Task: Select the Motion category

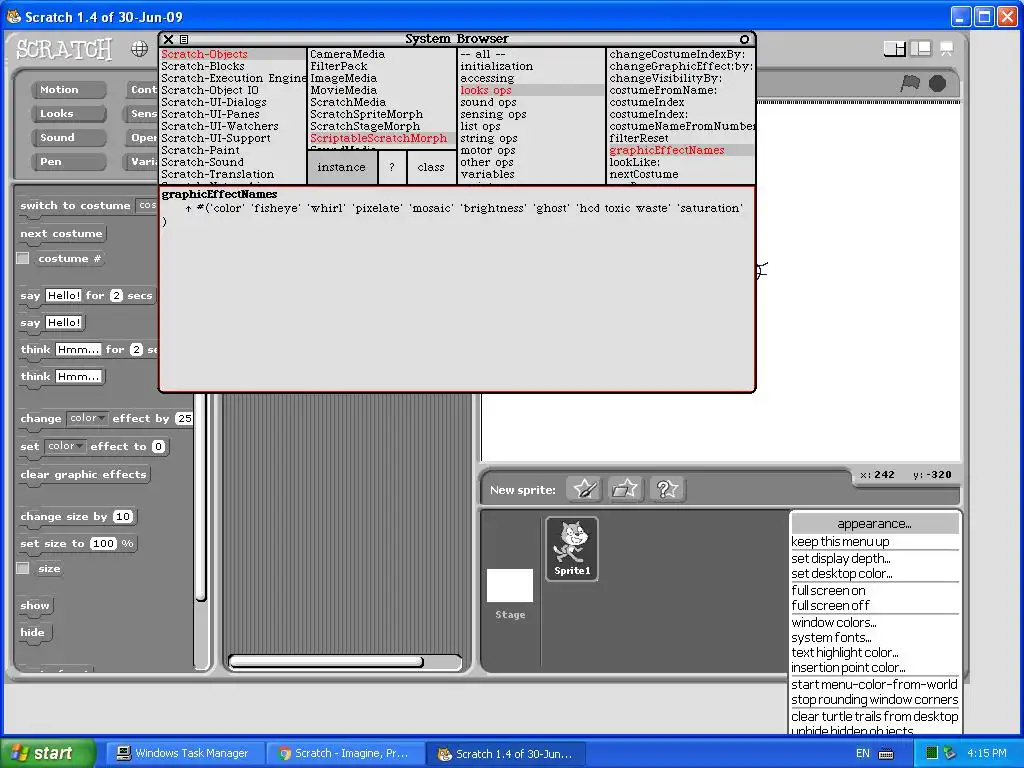Action: 68,89
